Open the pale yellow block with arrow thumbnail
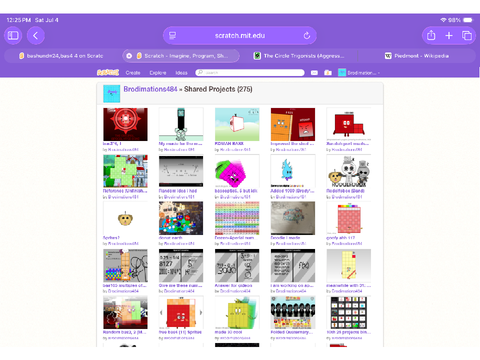480x360 pixels. (349, 265)
